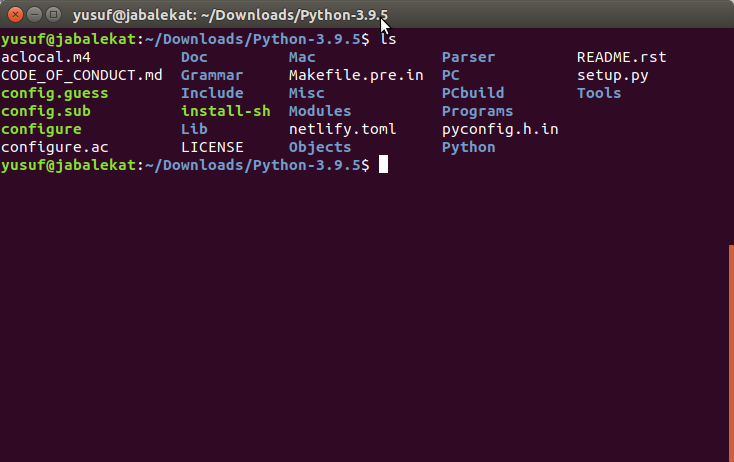The height and width of the screenshot is (462, 734).
Task: Click the PC directory name
Action: point(450,75)
